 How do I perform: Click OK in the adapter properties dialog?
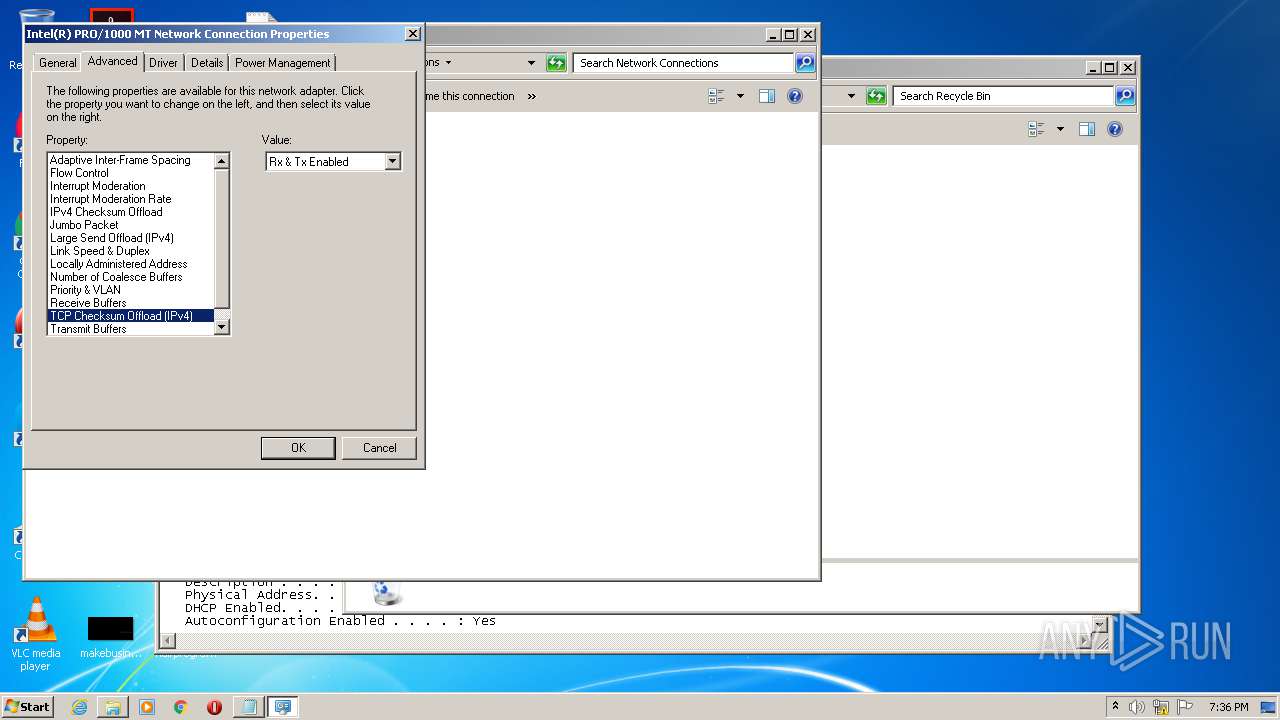point(298,448)
